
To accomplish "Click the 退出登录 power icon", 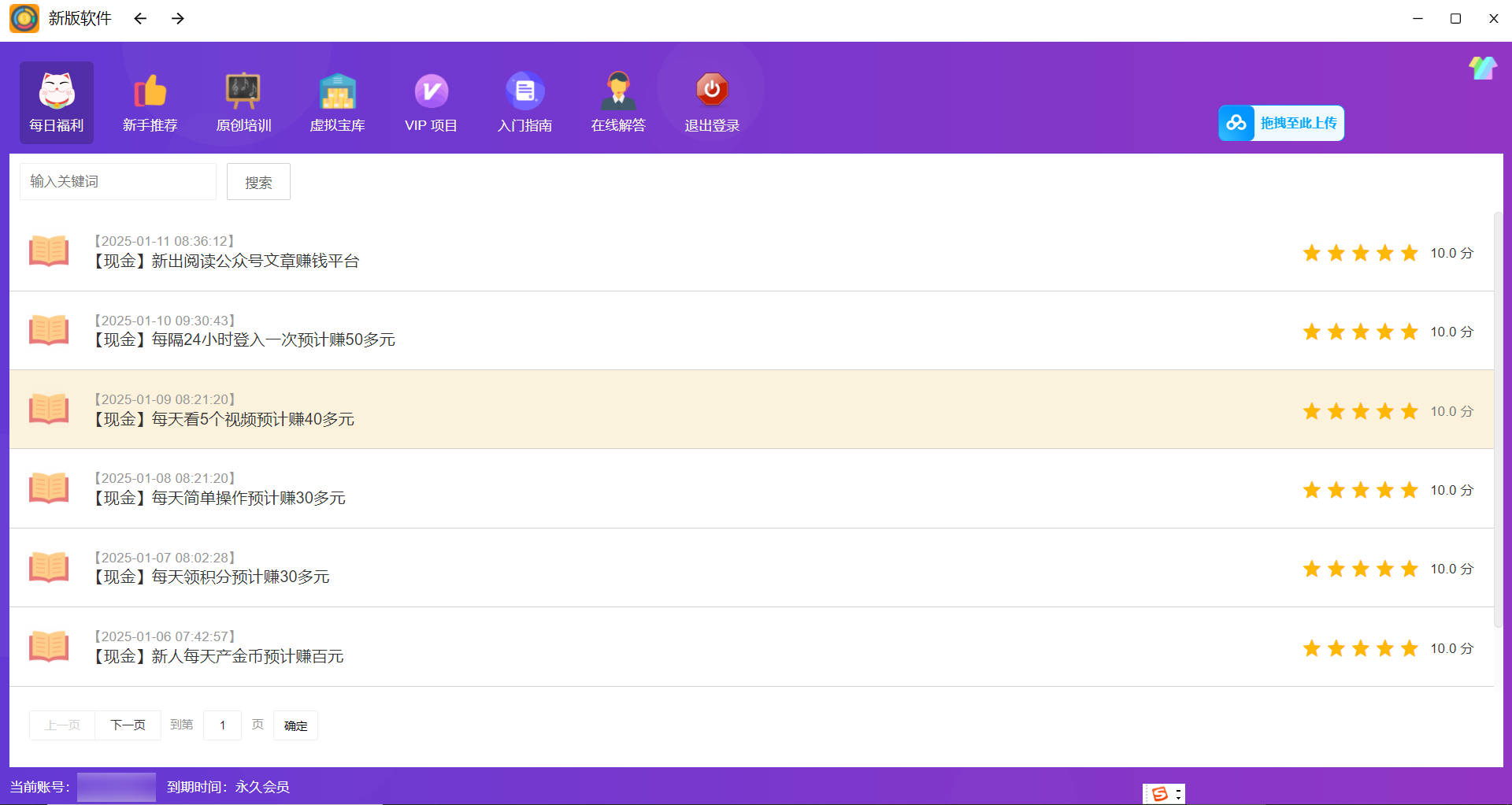I will pos(712,90).
